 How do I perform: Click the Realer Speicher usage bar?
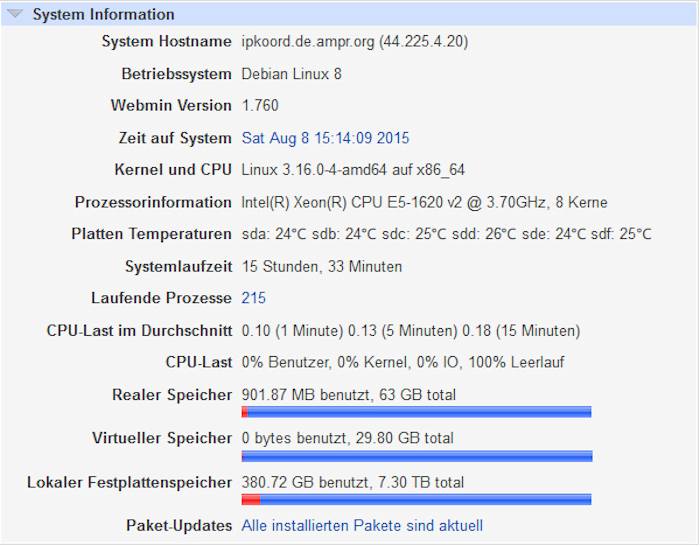tap(416, 412)
